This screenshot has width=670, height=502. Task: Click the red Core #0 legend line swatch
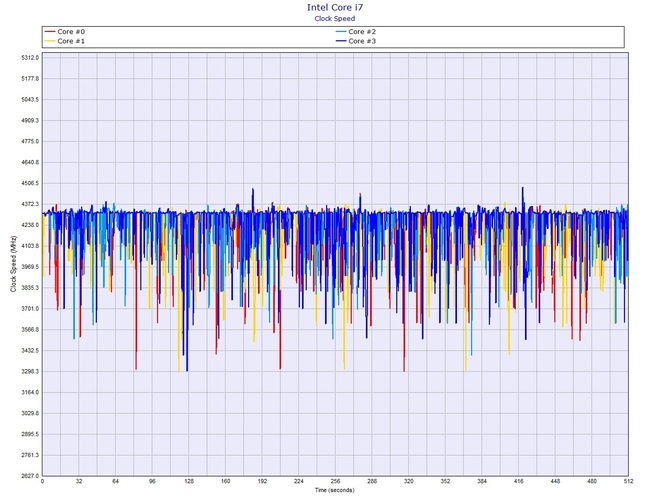[x=50, y=32]
